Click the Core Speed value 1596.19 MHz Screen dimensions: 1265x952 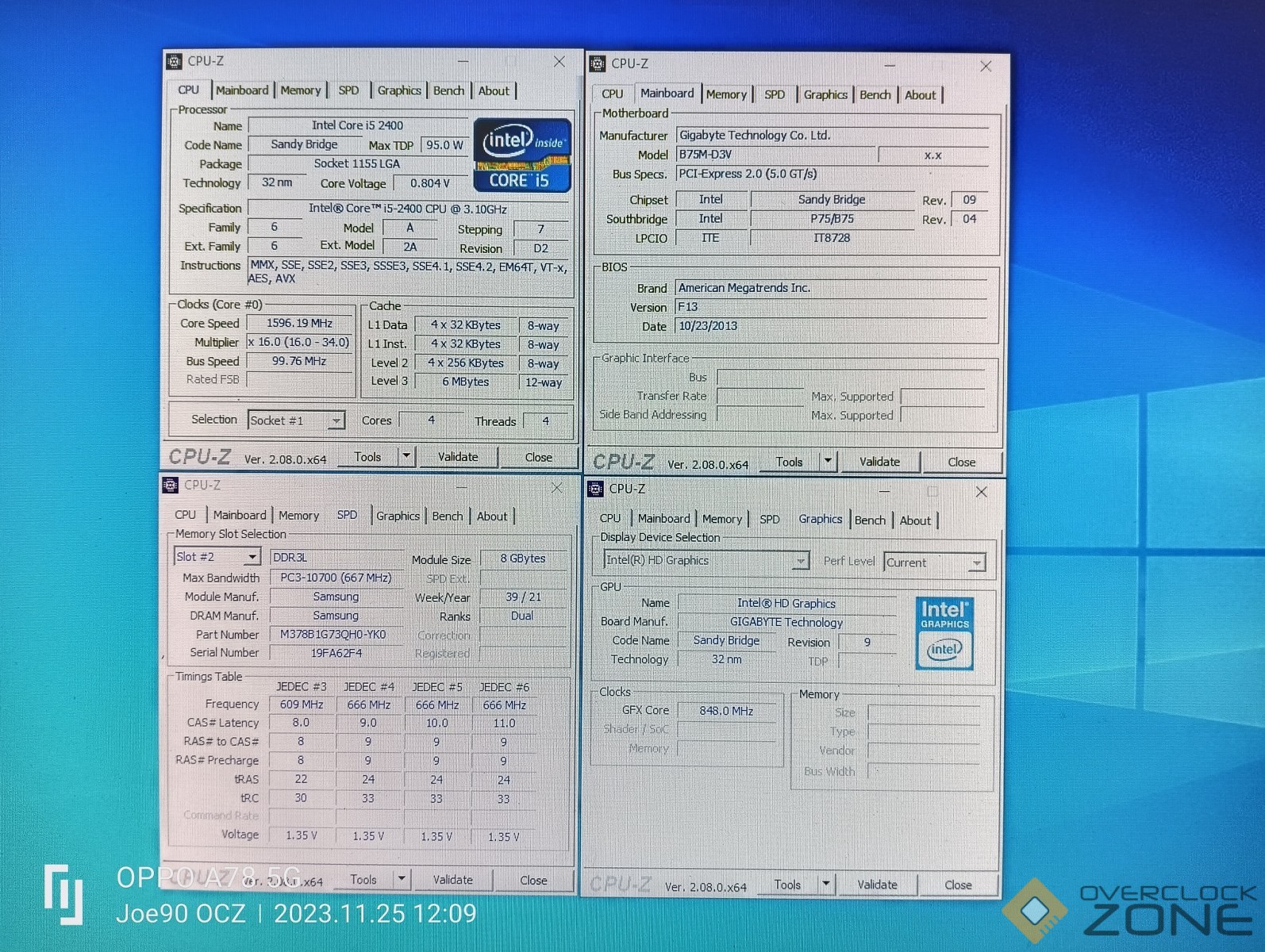tap(299, 323)
